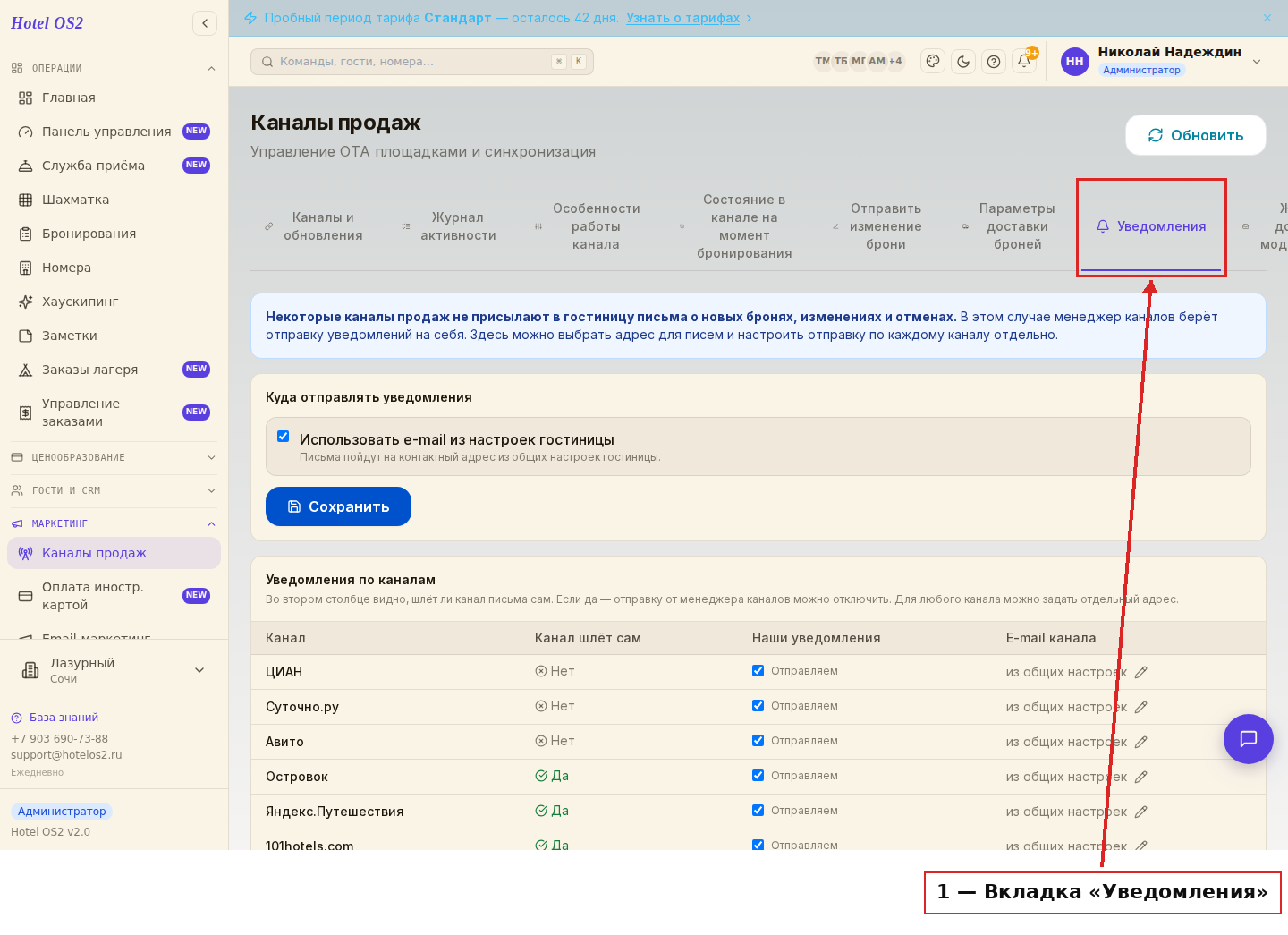The width and height of the screenshot is (1288, 935).
Task: Open the chat bubble widget
Action: point(1249,739)
